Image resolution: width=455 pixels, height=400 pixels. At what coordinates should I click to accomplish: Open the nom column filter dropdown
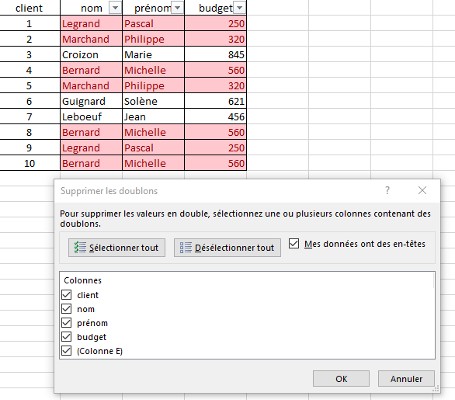(115, 8)
